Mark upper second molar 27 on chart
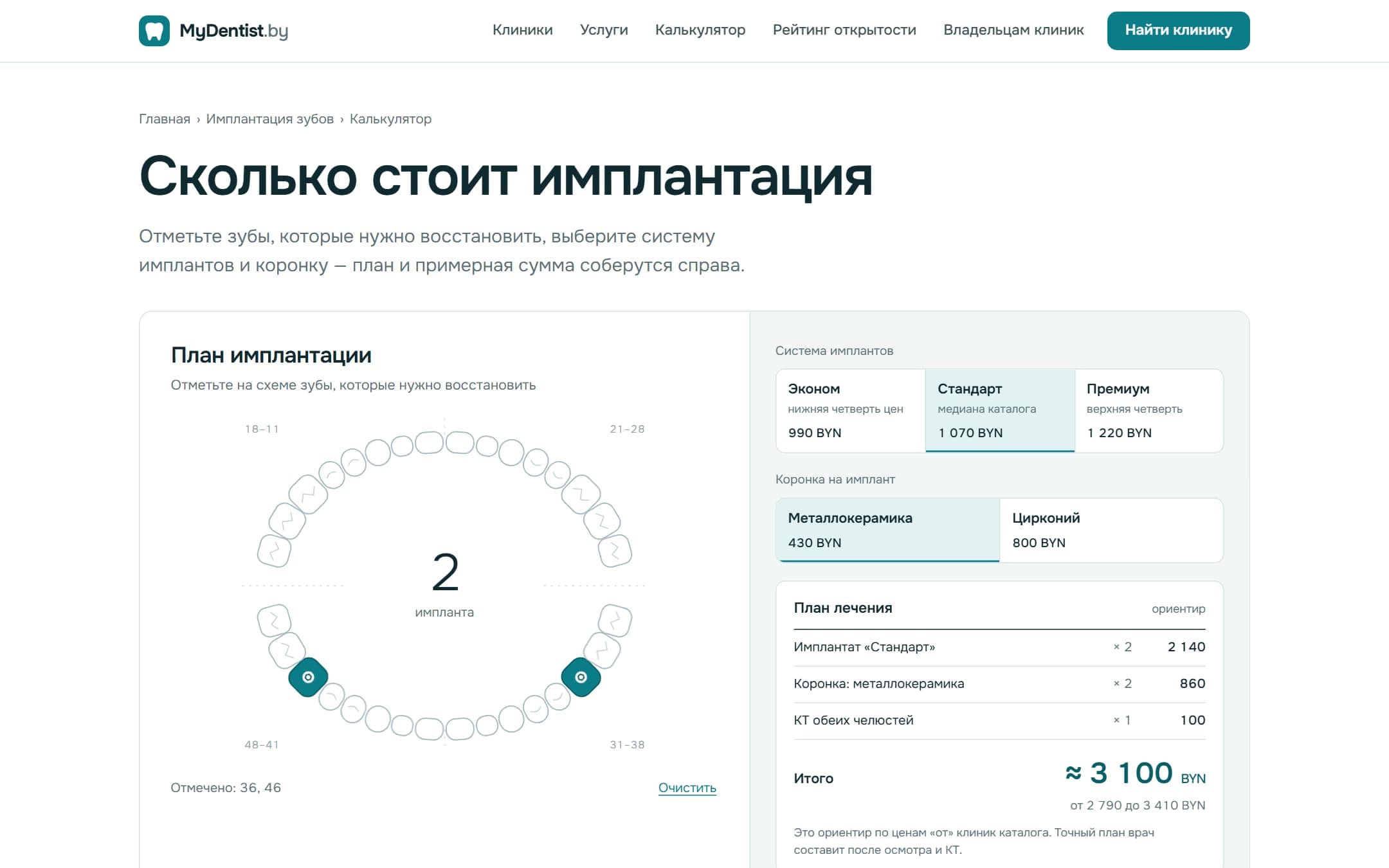This screenshot has width=1389, height=868. click(602, 521)
